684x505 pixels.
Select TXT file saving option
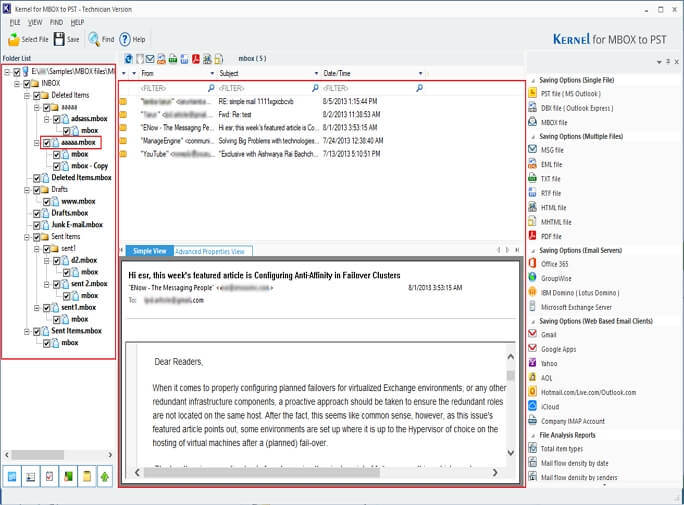click(551, 179)
